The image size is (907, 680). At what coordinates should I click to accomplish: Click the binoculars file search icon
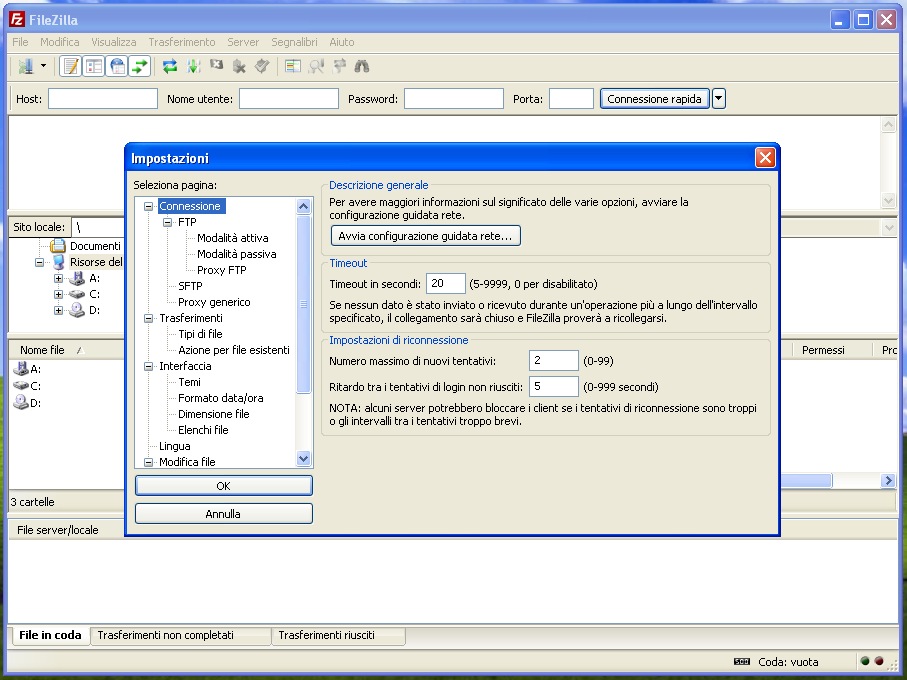coord(362,67)
